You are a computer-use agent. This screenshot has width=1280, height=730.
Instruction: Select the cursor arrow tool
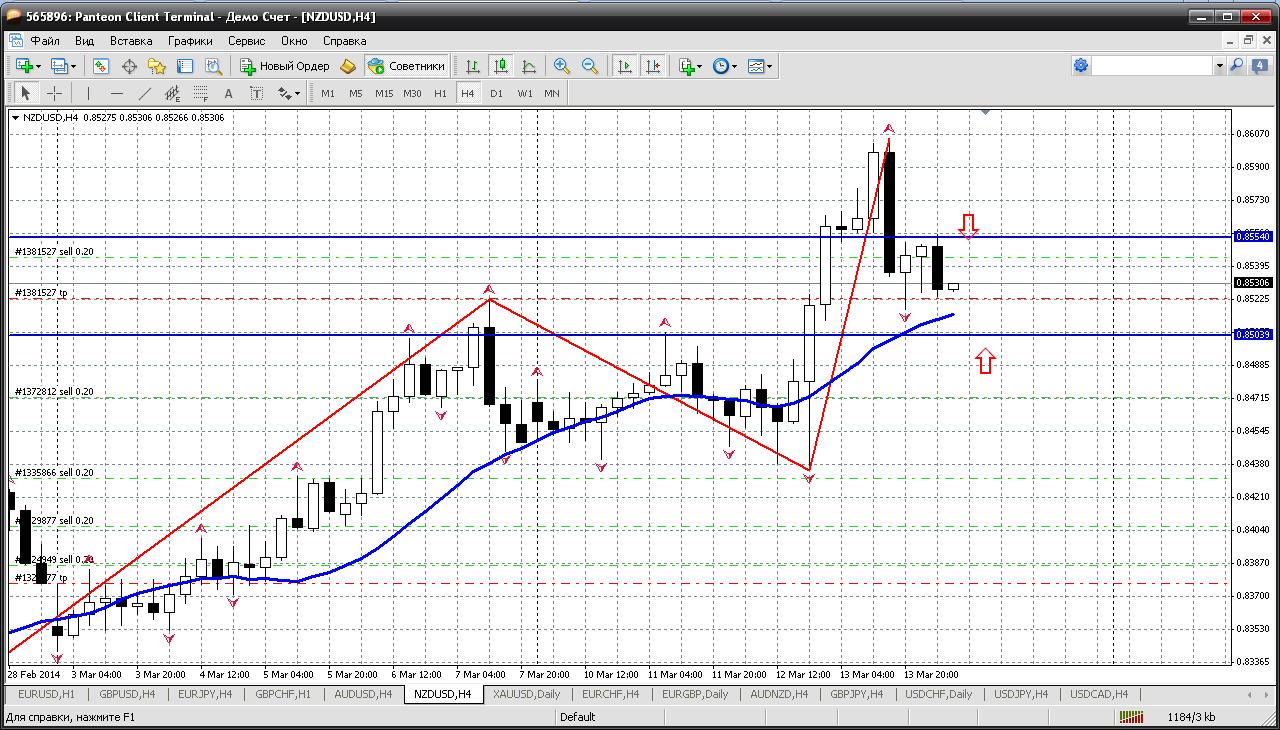(x=26, y=93)
